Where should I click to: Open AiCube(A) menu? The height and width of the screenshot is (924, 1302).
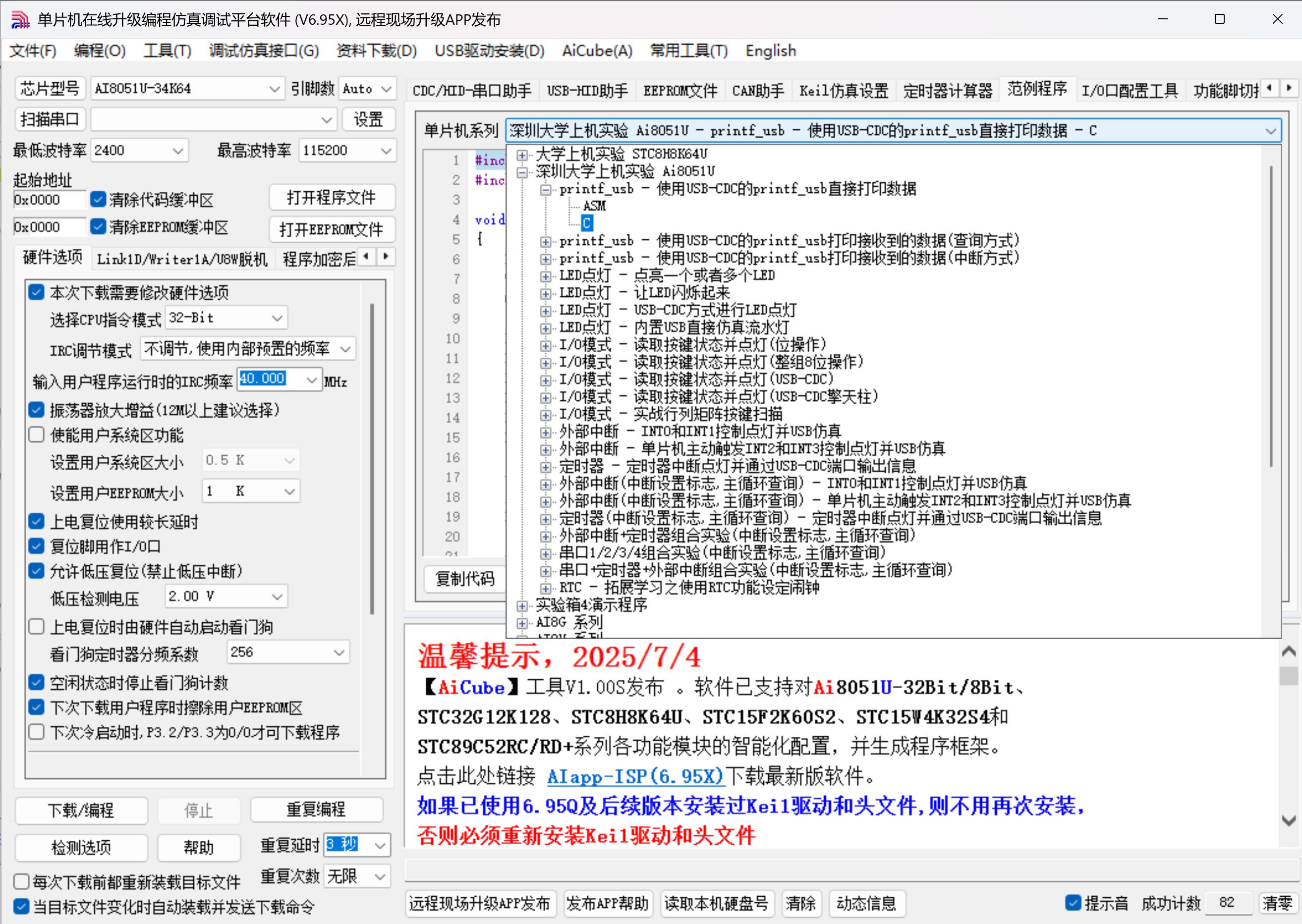597,51
